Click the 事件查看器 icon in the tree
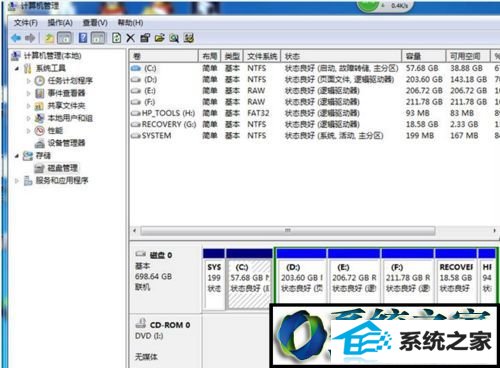Image resolution: width=500 pixels, height=368 pixels. (x=40, y=93)
